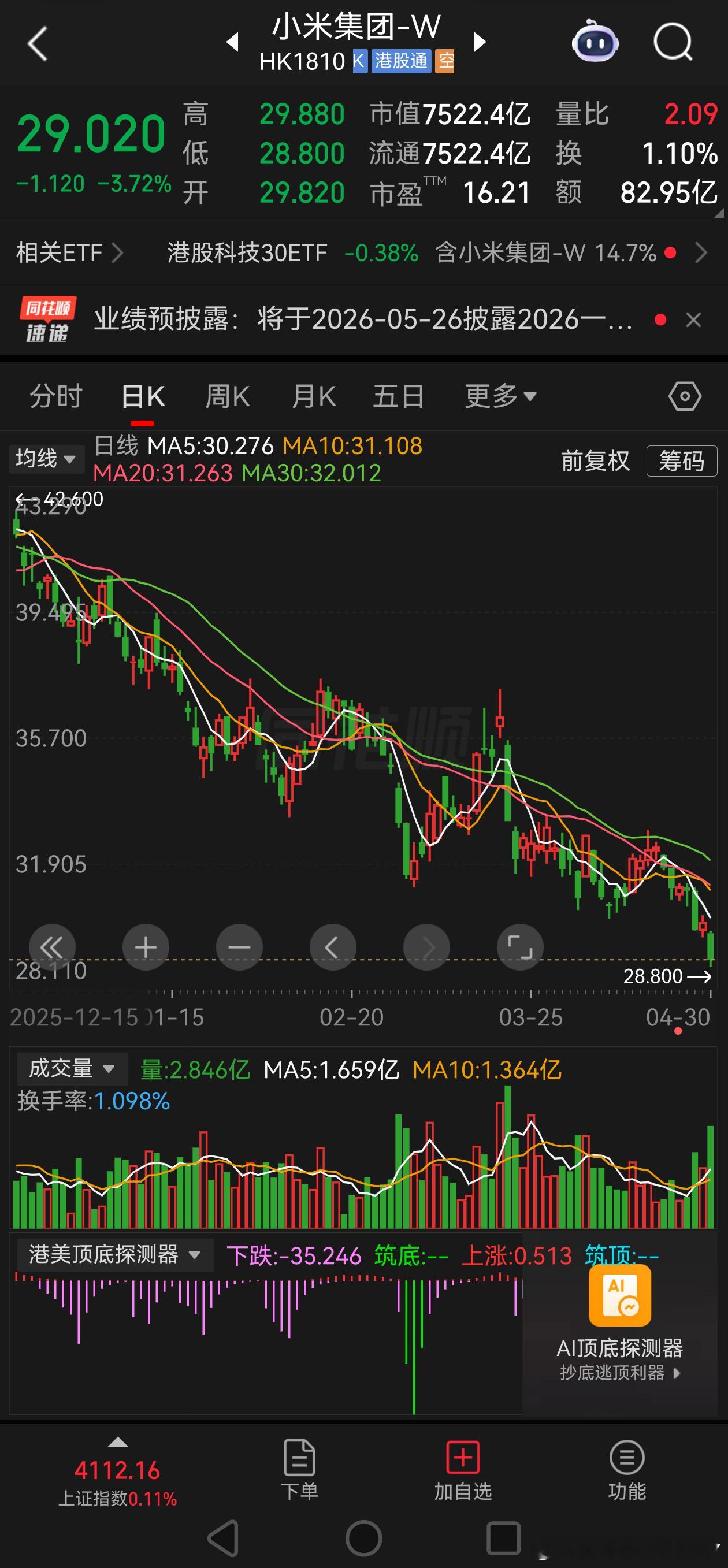Tap MA30:32.012 label
Screen dimensions: 728x1568
(311, 473)
